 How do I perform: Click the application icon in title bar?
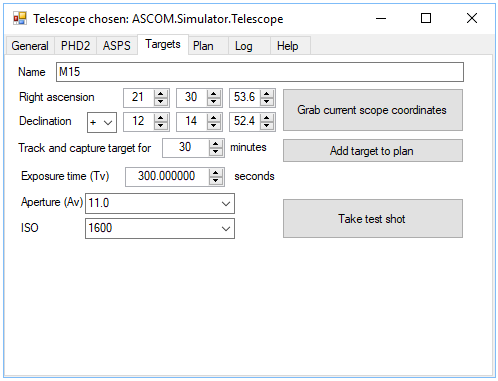pyautogui.click(x=20, y=18)
